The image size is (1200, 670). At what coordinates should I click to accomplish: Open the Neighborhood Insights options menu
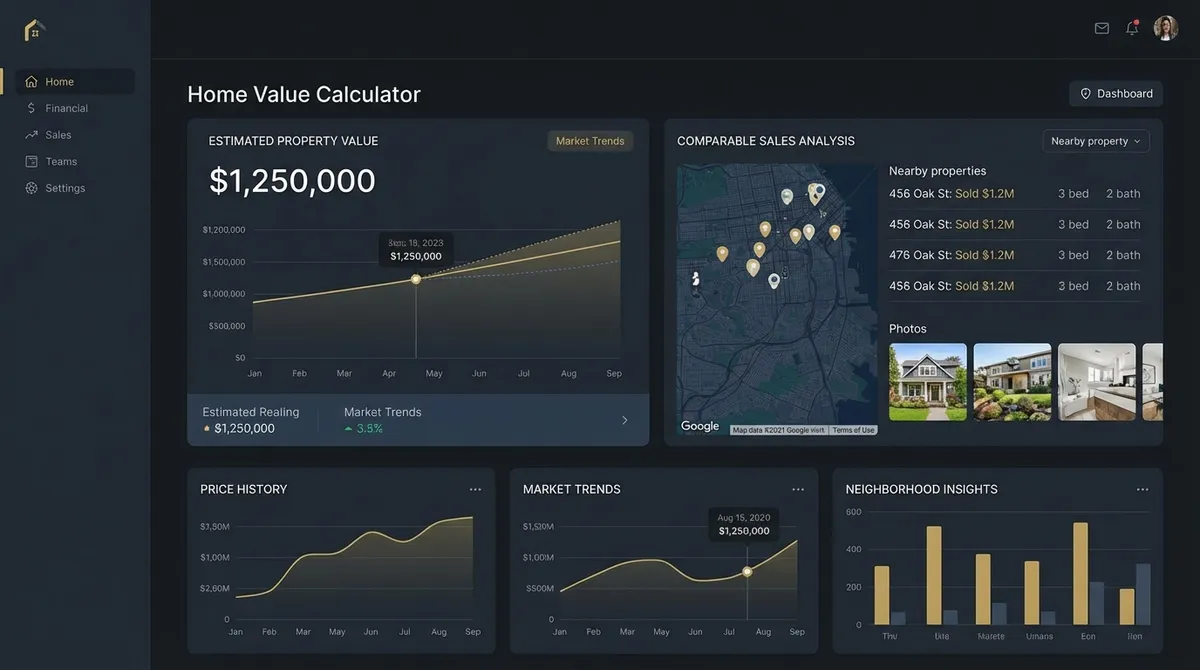pyautogui.click(x=1142, y=489)
